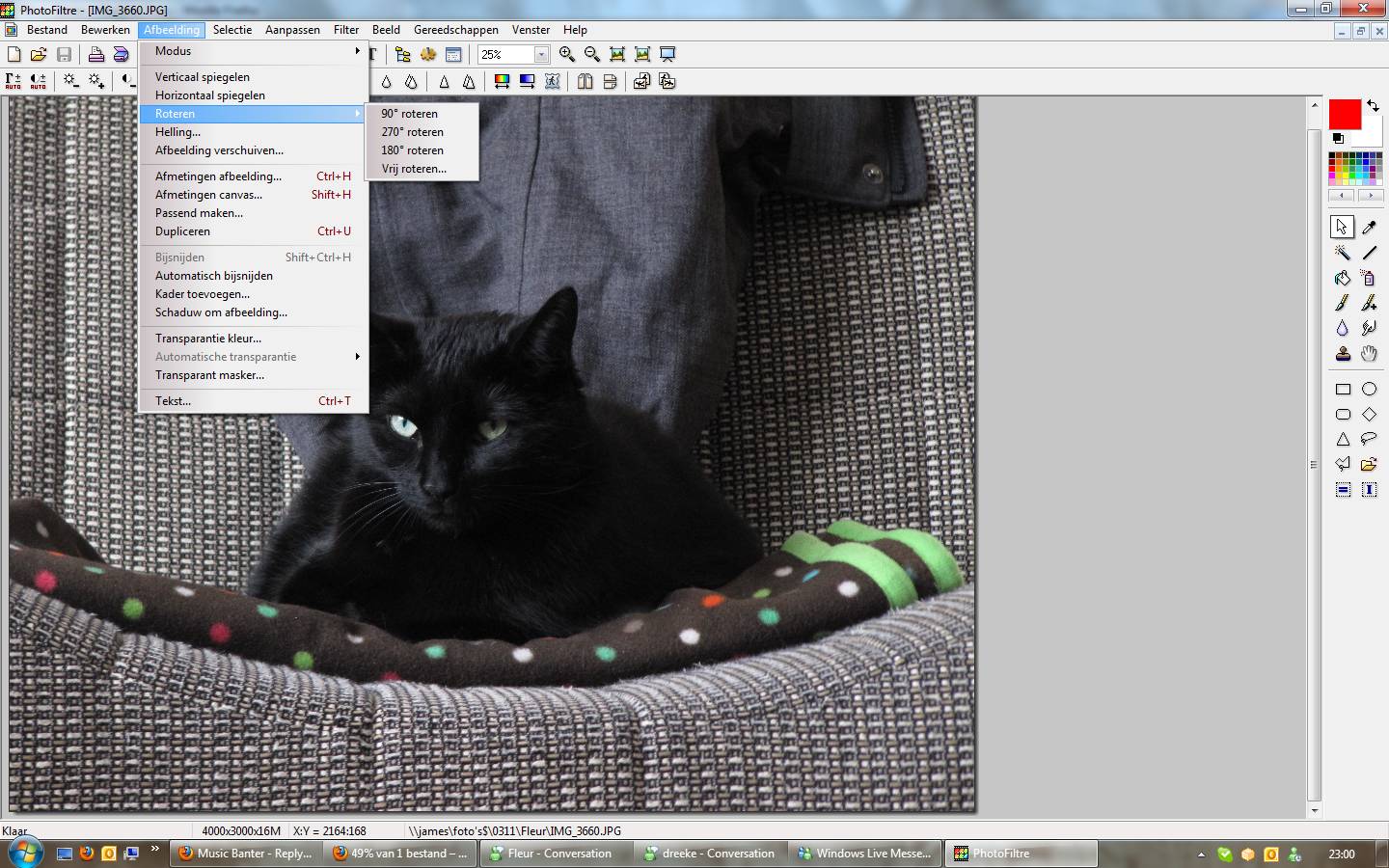Choose the Ellipse selection shape
The width and height of the screenshot is (1389, 868).
tap(1369, 390)
